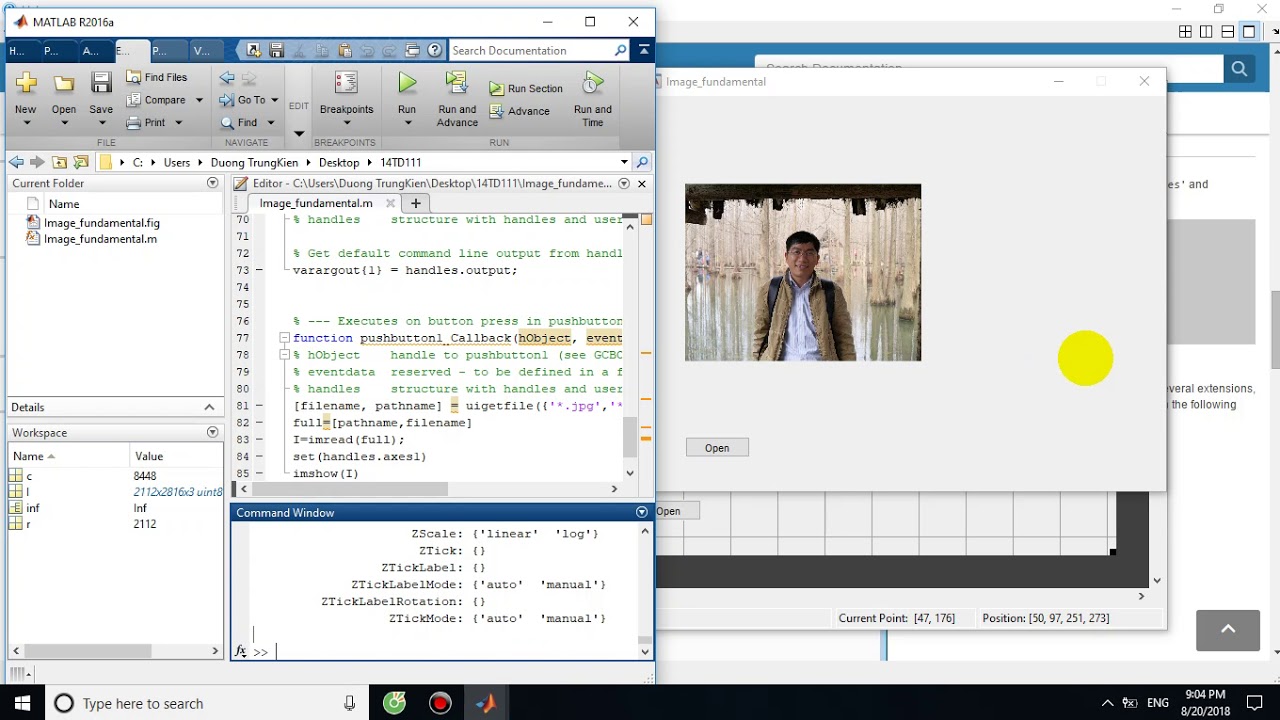Screen dimensions: 1280x720
Task: Click the Advance button in RUN section
Action: click(519, 111)
